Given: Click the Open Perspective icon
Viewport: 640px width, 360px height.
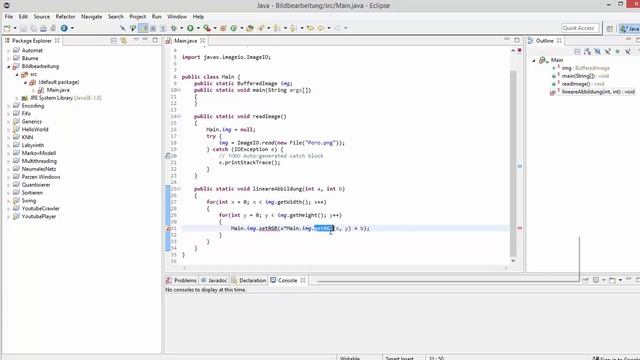Looking at the screenshot, I should [x=610, y=28].
